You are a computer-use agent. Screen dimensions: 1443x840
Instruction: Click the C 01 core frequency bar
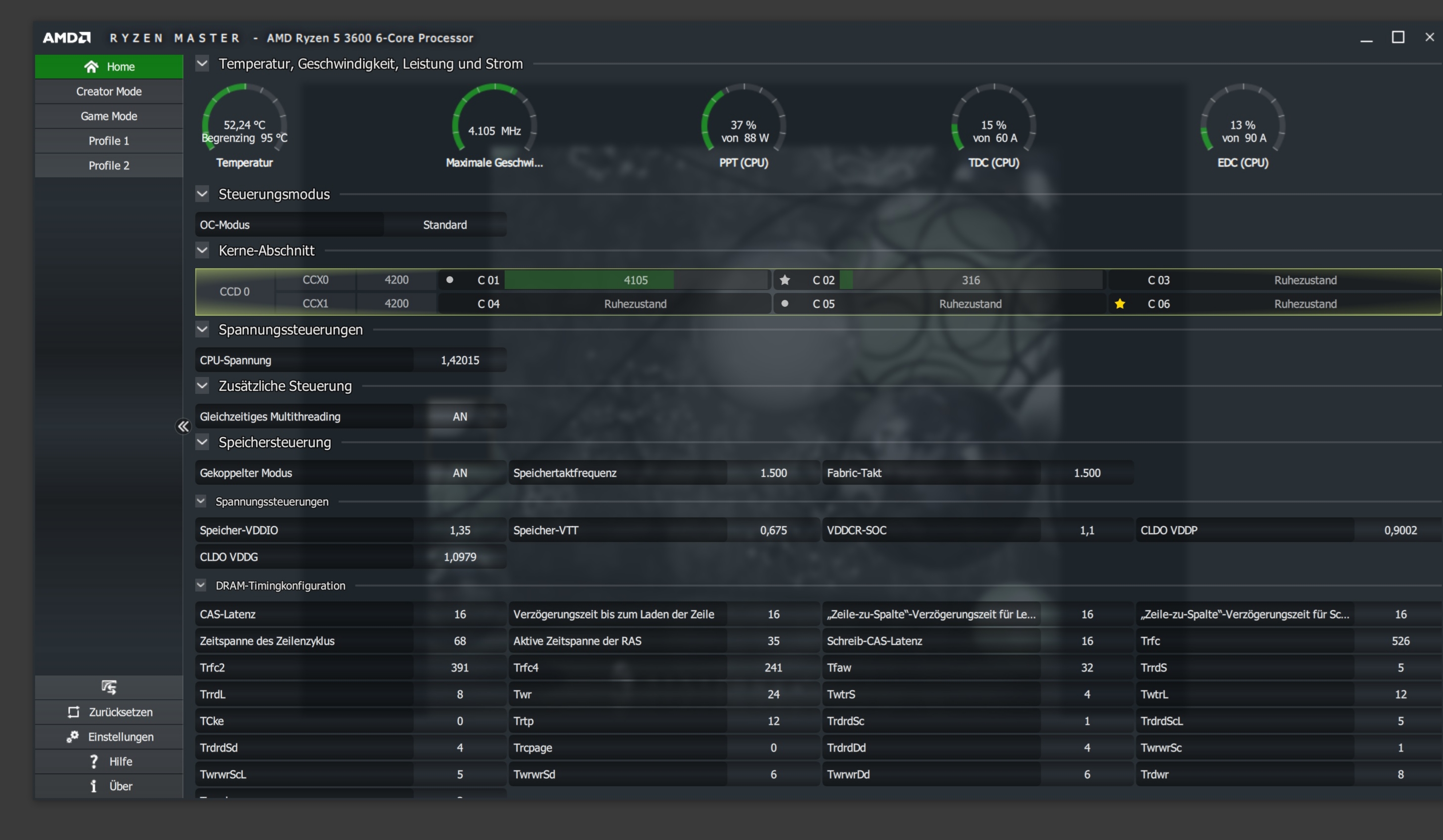(635, 280)
